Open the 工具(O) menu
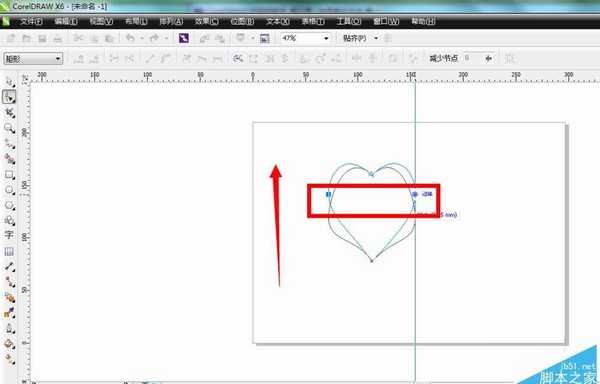The image size is (600, 384). [349, 21]
